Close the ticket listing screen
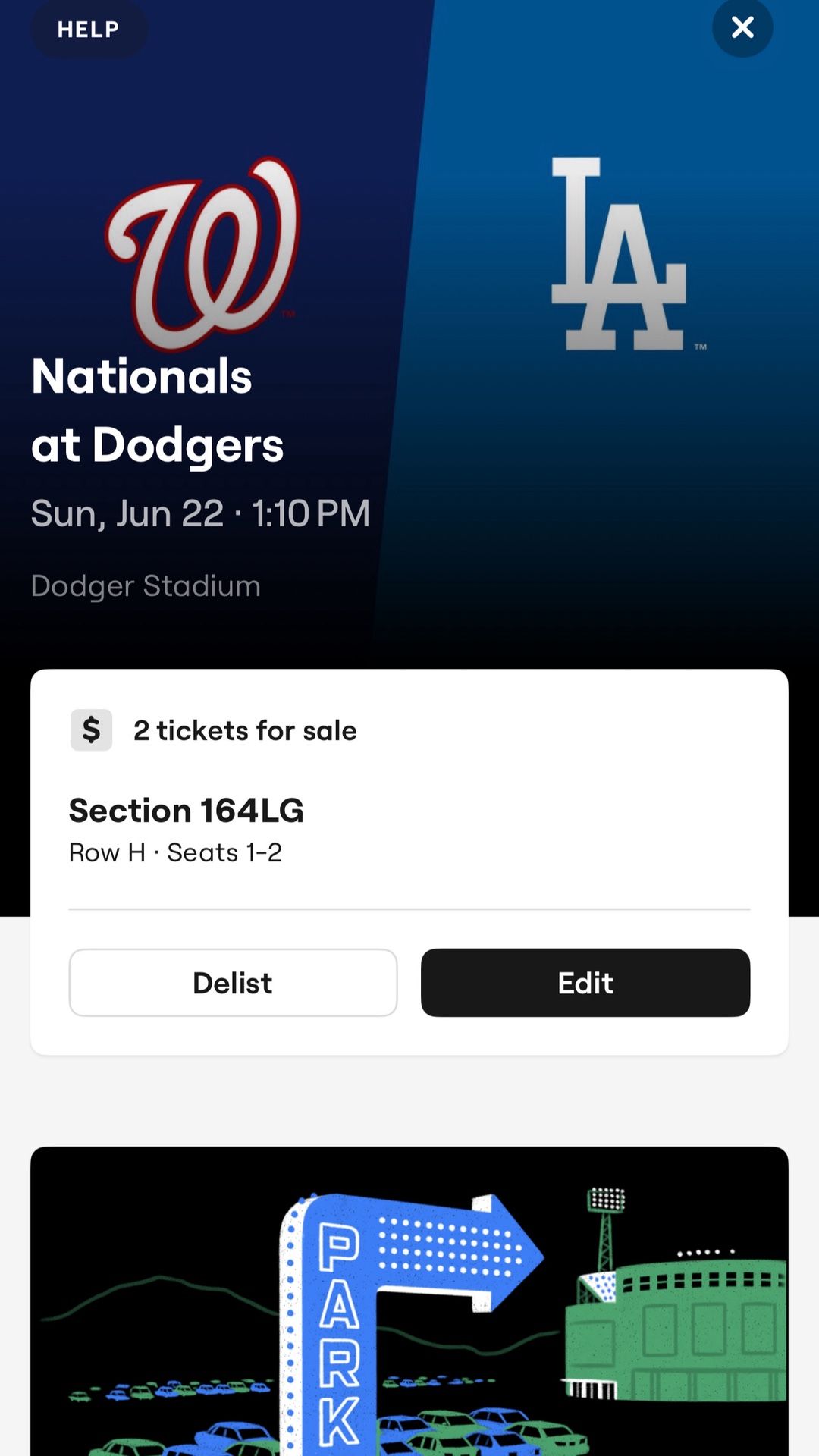The width and height of the screenshot is (819, 1456). tap(742, 28)
